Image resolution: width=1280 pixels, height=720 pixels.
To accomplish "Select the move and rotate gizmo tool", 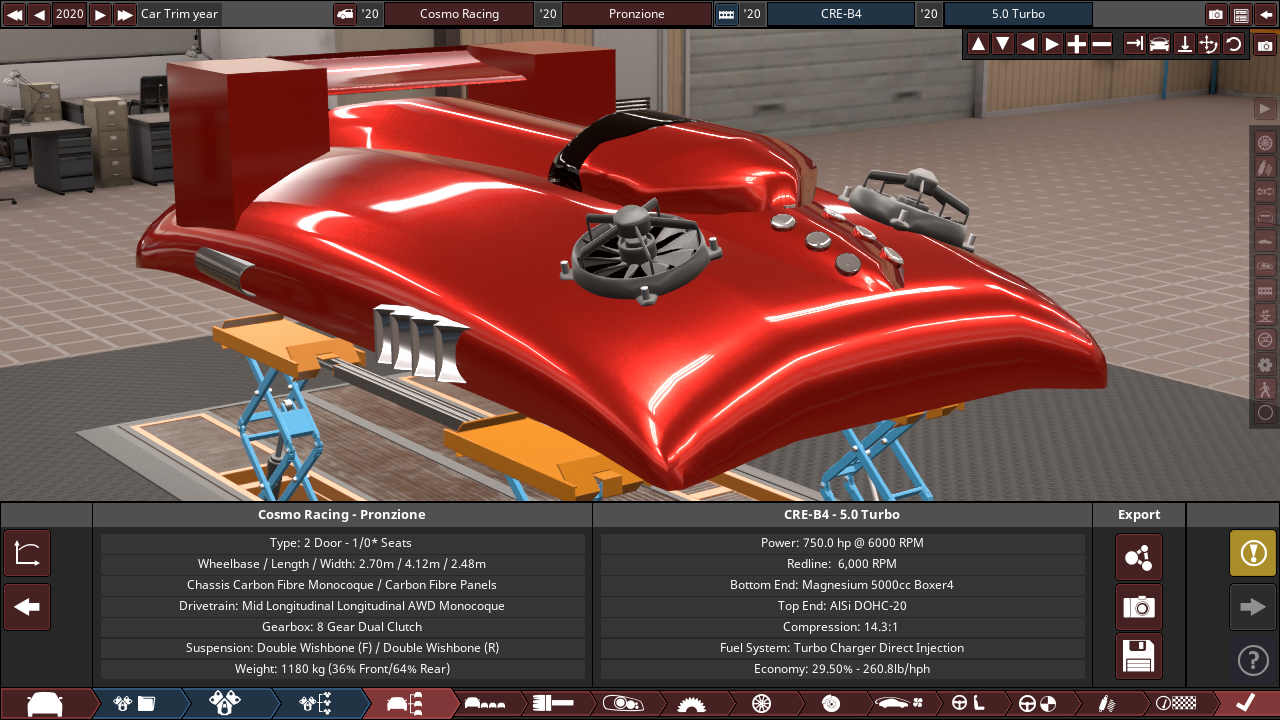I will pyautogui.click(x=1208, y=44).
